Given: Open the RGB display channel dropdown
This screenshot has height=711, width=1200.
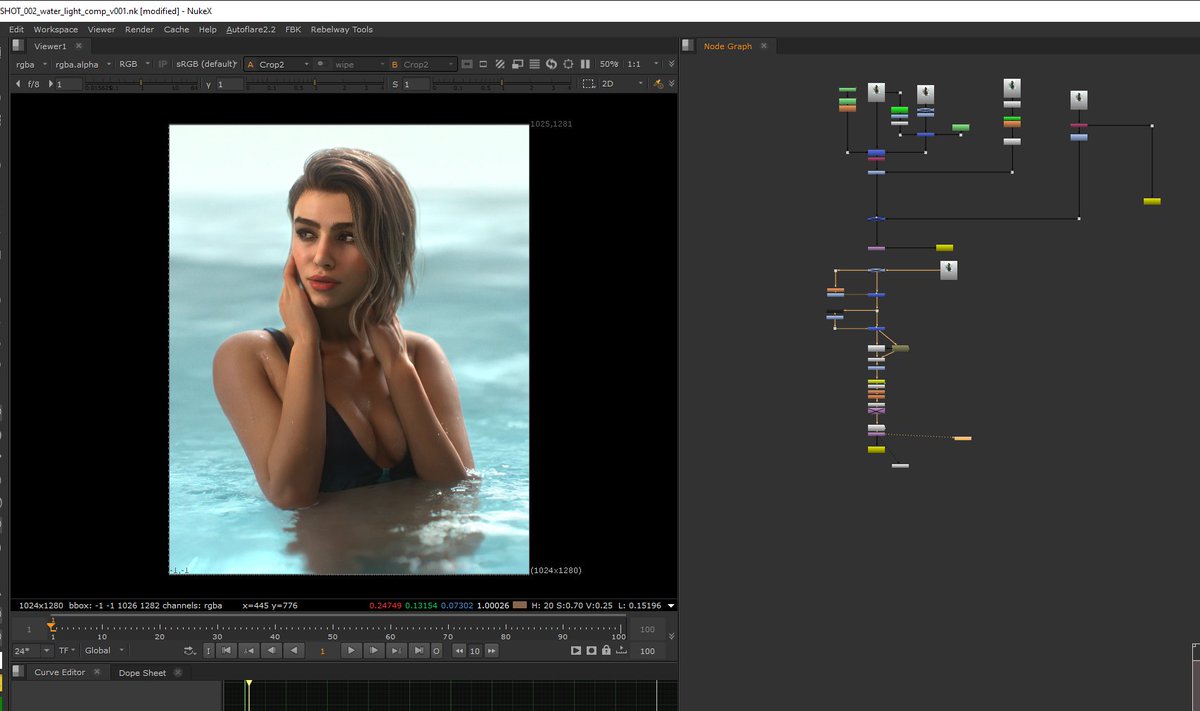Looking at the screenshot, I should click(x=135, y=64).
